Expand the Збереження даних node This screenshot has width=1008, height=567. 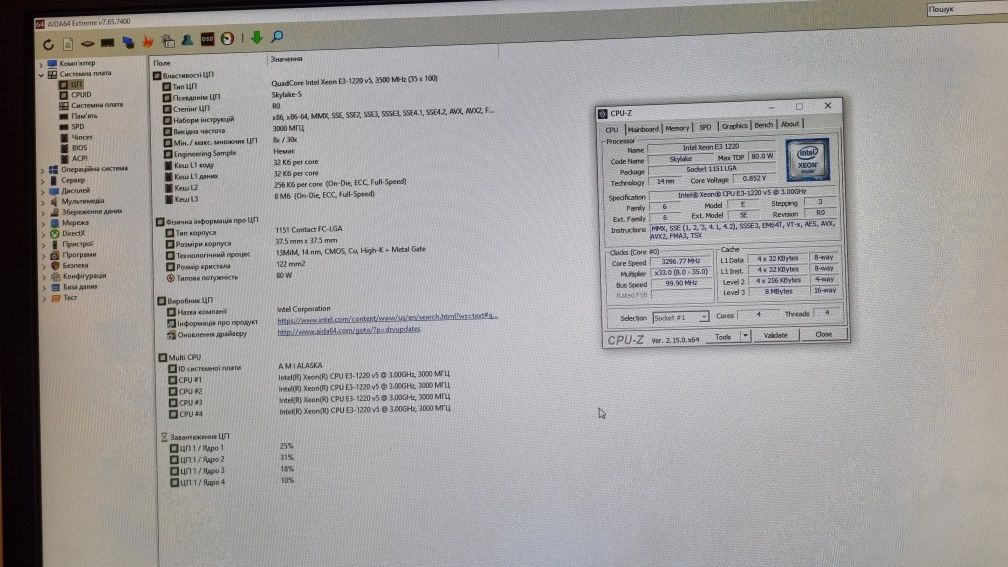pos(44,213)
